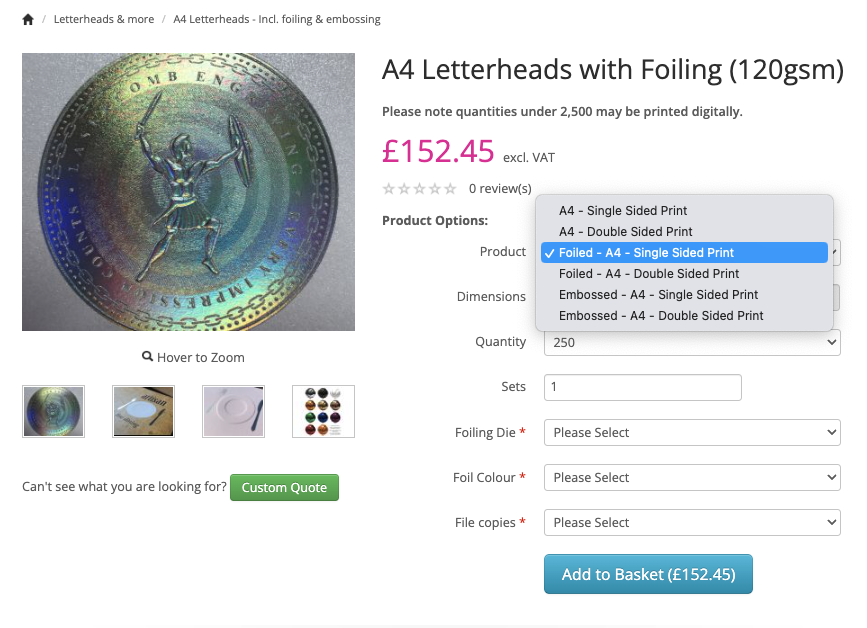
Task: Choose Foiled - A4 - Double Sided Print
Action: click(x=649, y=274)
